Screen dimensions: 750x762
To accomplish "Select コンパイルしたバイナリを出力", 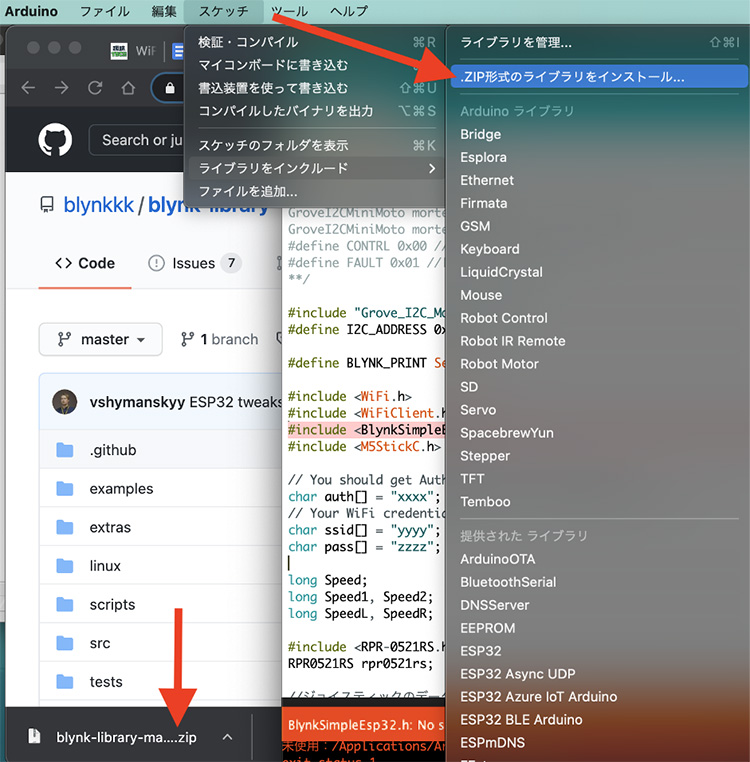I will point(316,111).
